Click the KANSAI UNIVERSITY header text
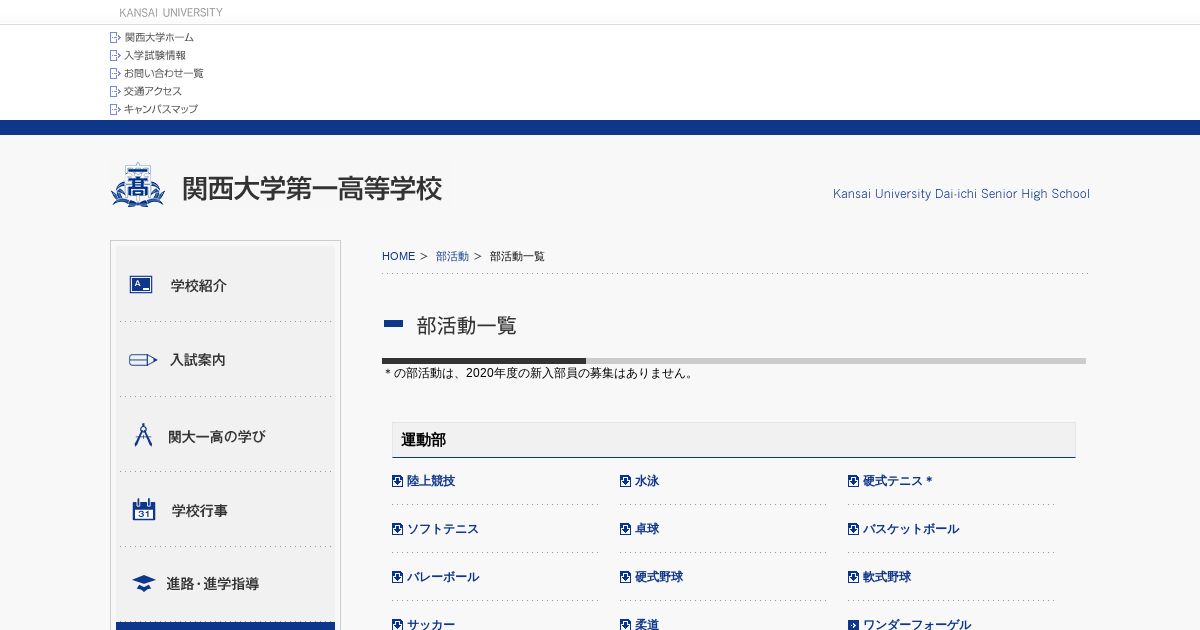 171,12
